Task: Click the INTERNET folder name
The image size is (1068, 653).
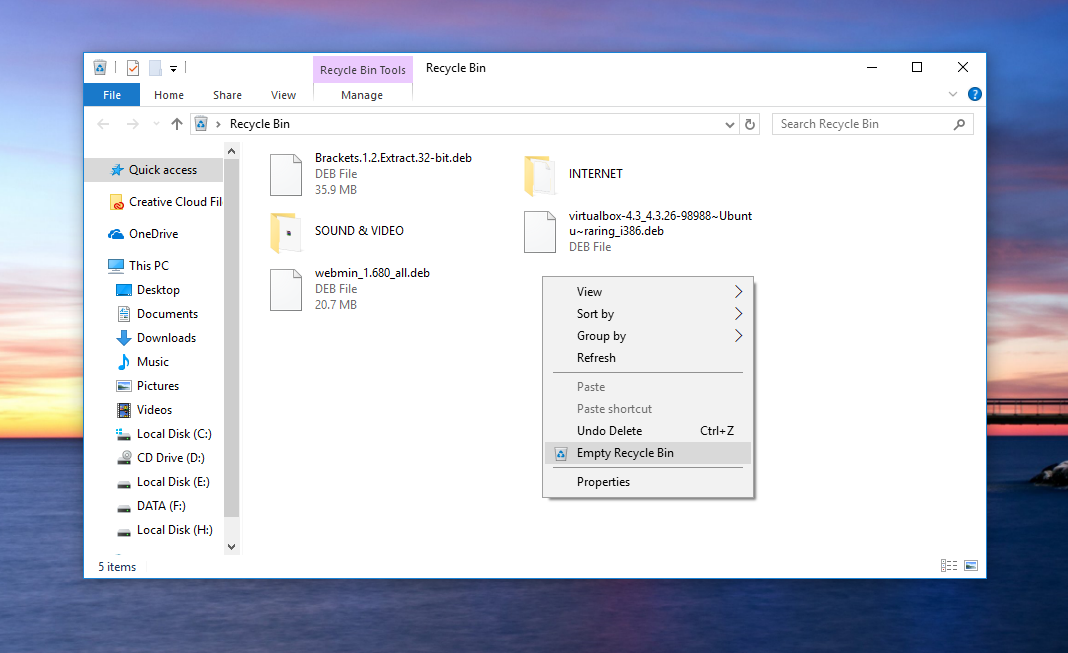Action: 595,174
